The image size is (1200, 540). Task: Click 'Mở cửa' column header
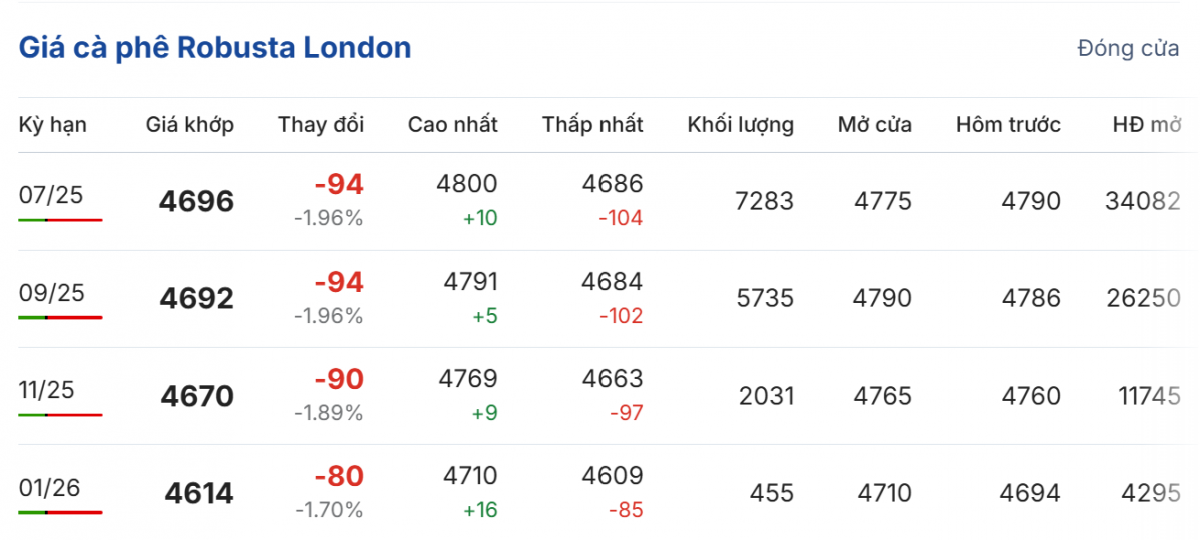[x=875, y=125]
